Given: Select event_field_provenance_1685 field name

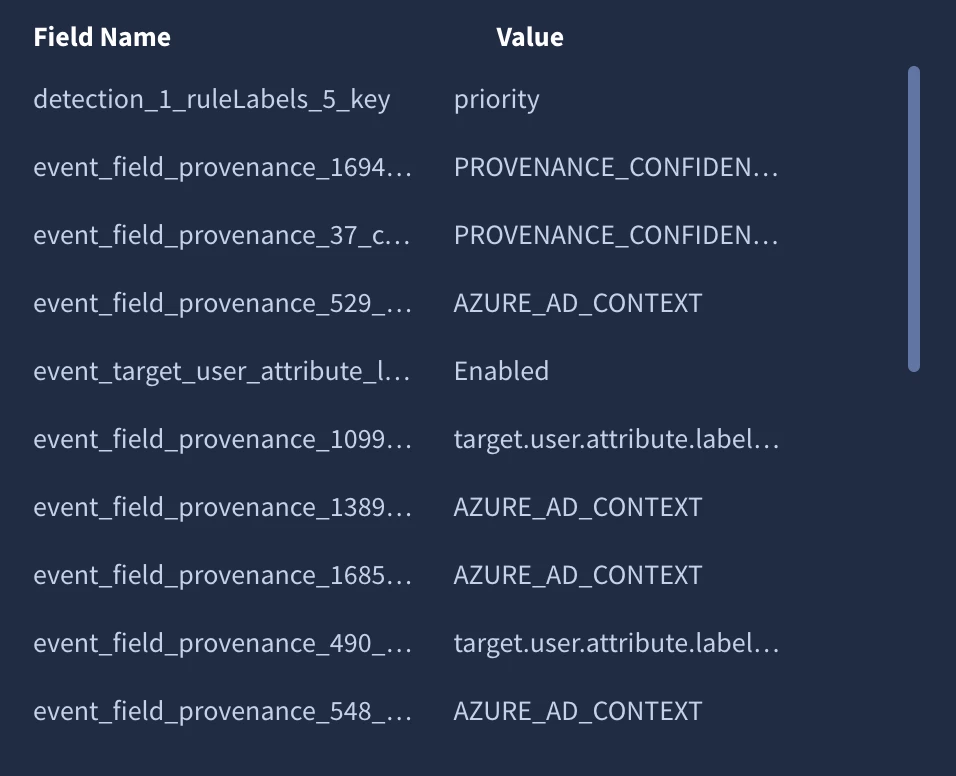Looking at the screenshot, I should pos(223,575).
